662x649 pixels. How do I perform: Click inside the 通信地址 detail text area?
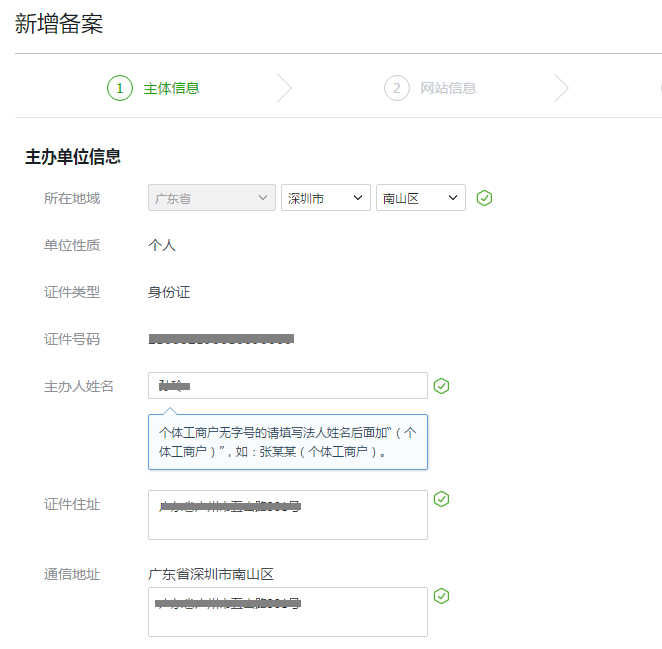point(287,612)
